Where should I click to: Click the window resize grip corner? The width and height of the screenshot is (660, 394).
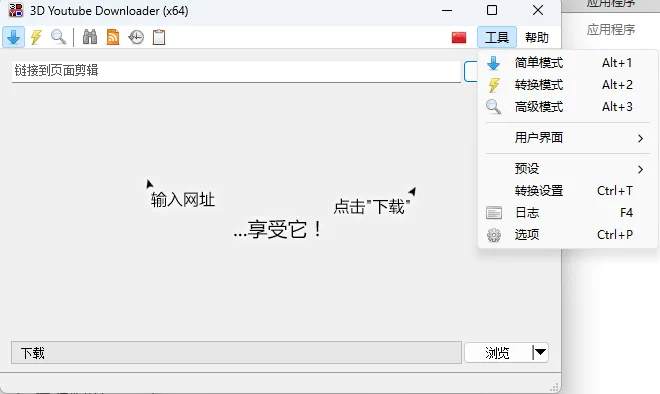(554, 387)
